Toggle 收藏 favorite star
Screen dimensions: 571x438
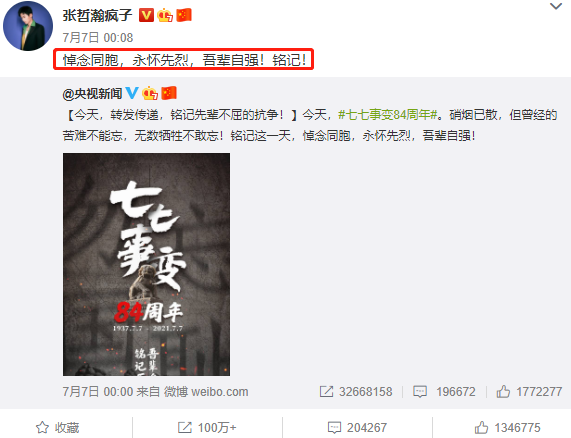click(x=58, y=427)
